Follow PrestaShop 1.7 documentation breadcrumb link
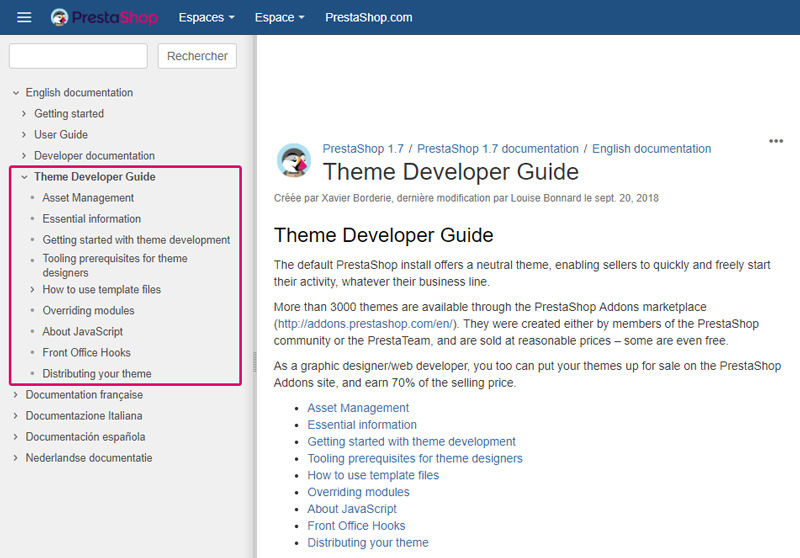Image resolution: width=800 pixels, height=558 pixels. [x=498, y=149]
